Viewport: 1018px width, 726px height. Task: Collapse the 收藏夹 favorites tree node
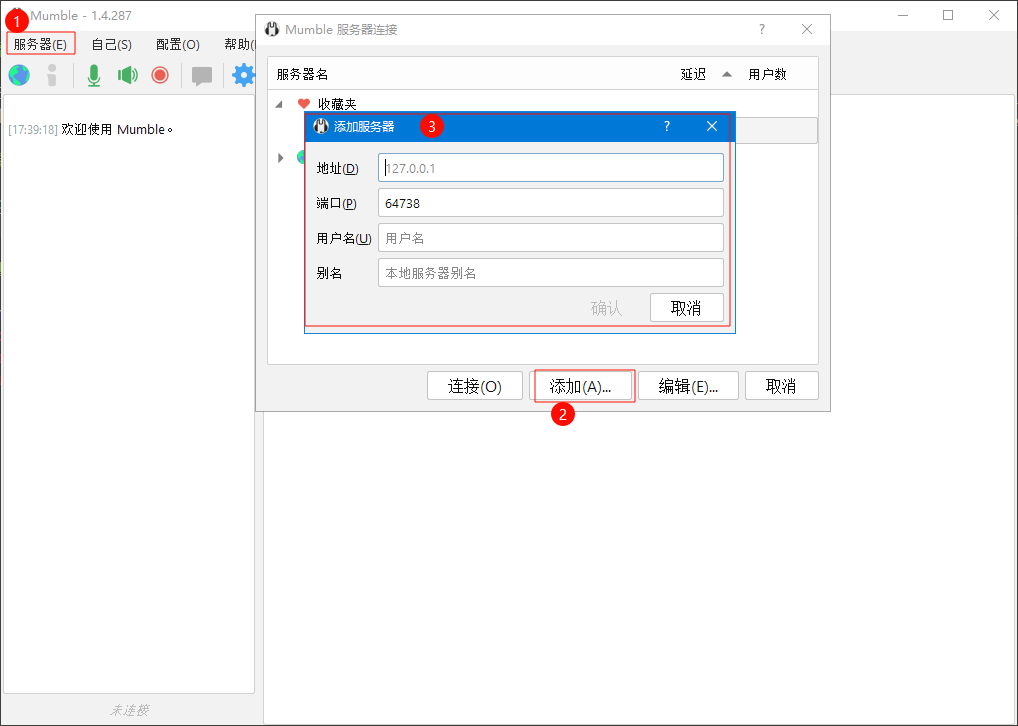(279, 104)
